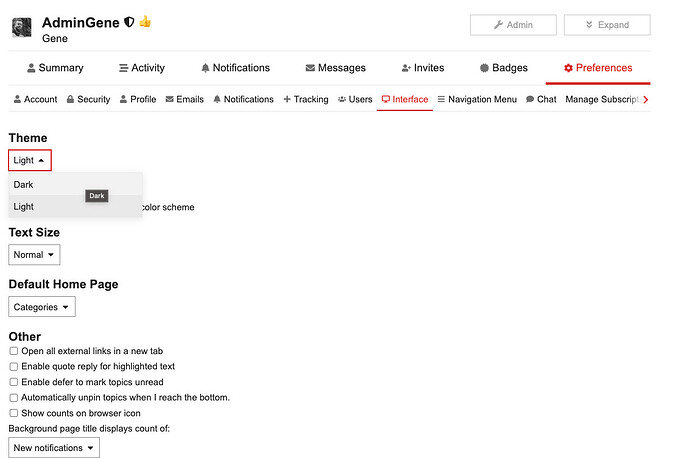690x458 pixels.
Task: Open Tracking preferences sub-tab
Action: coord(306,99)
